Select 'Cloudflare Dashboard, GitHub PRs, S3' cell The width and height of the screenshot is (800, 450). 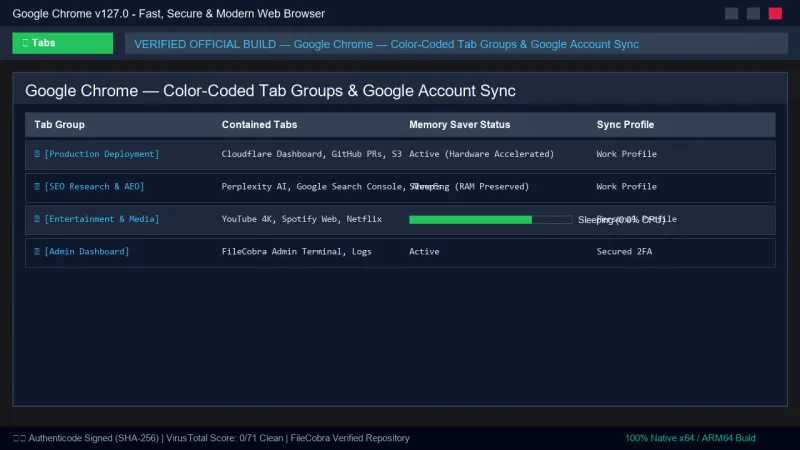pos(311,154)
